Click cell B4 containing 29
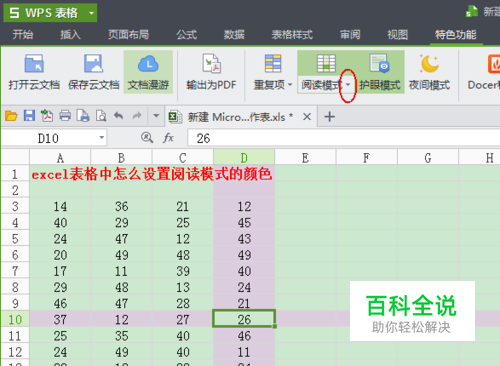The width and height of the screenshot is (500, 366). pyautogui.click(x=121, y=222)
